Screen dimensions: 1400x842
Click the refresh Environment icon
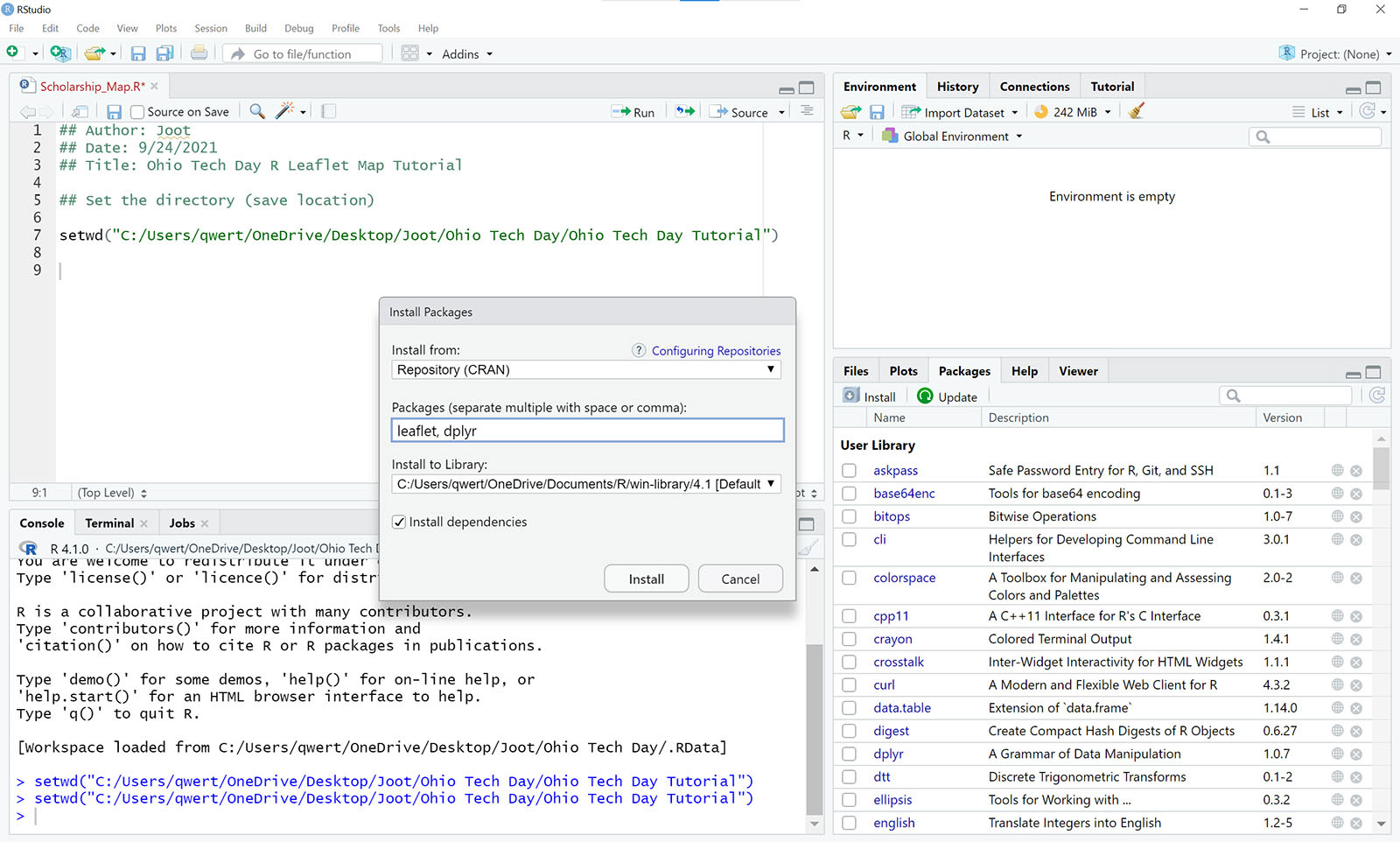[1367, 111]
